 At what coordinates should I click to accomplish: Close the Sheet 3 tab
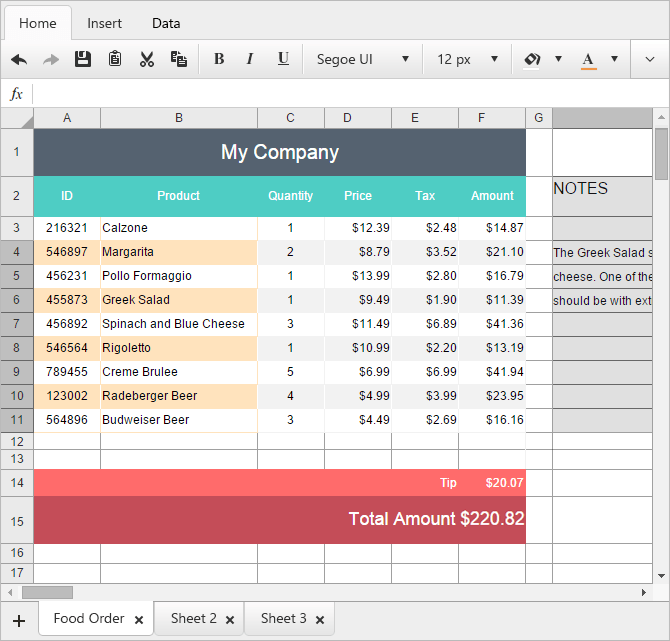tap(320, 620)
